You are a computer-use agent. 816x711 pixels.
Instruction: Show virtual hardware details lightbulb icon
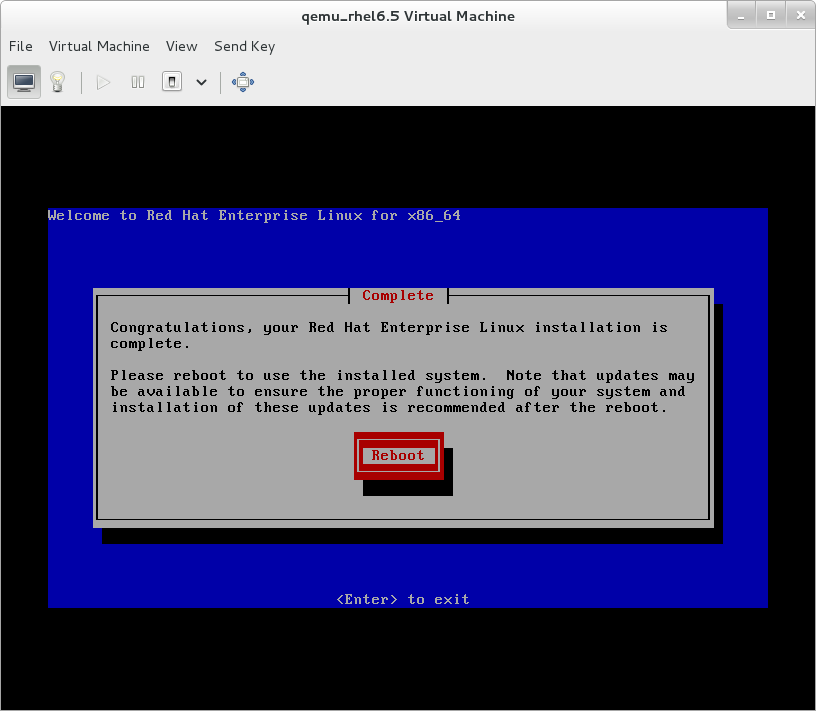pos(57,82)
